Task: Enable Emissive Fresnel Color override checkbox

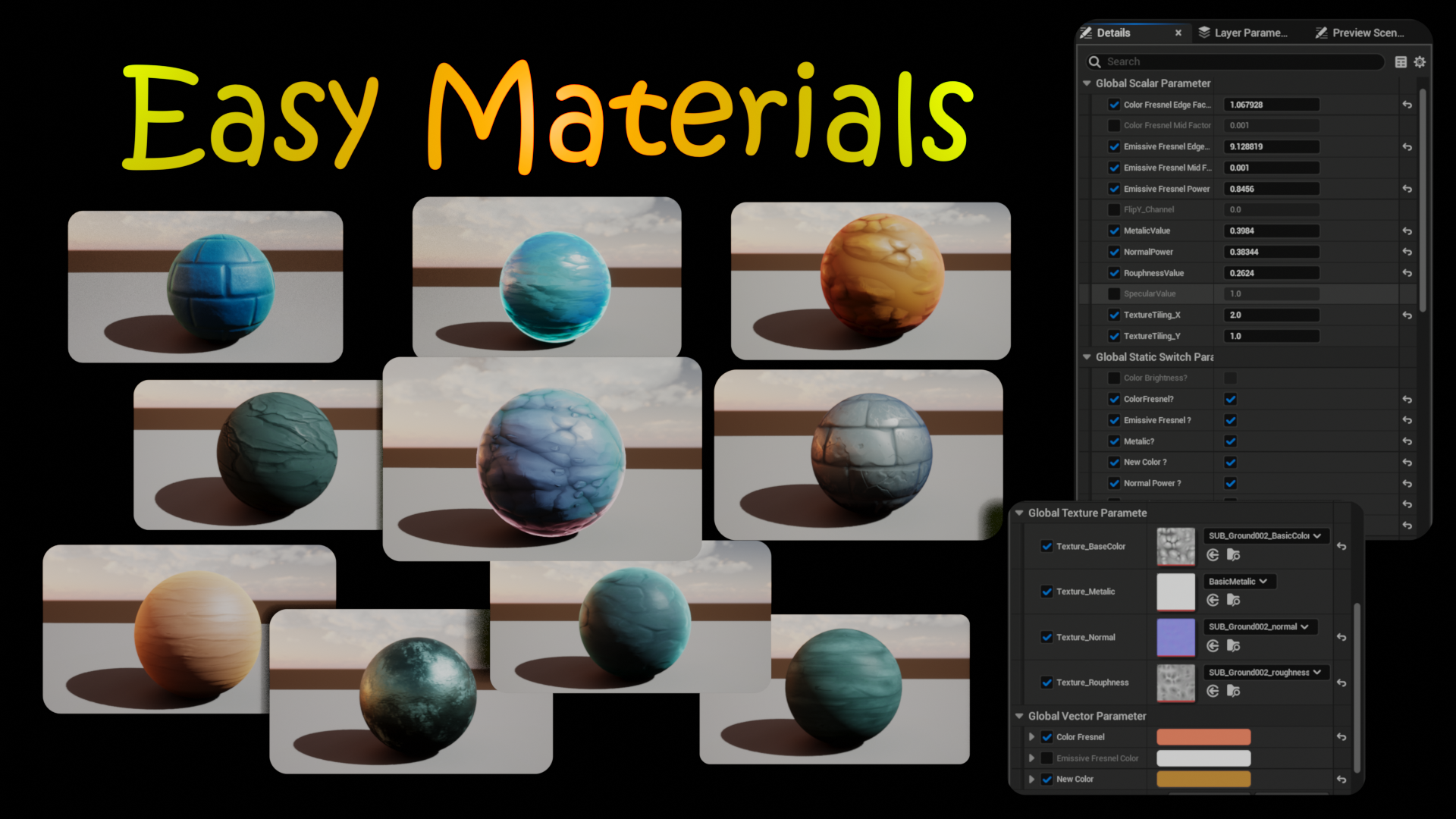Action: (1047, 758)
